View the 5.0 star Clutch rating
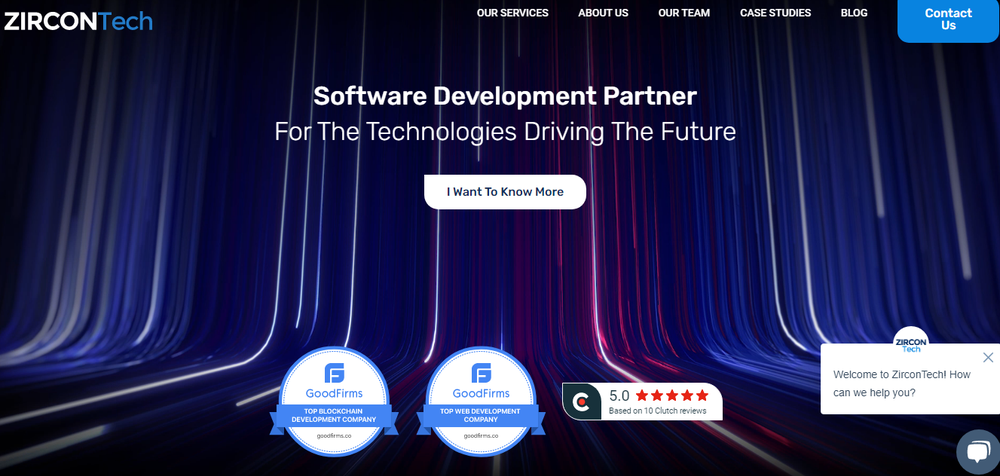 click(659, 395)
